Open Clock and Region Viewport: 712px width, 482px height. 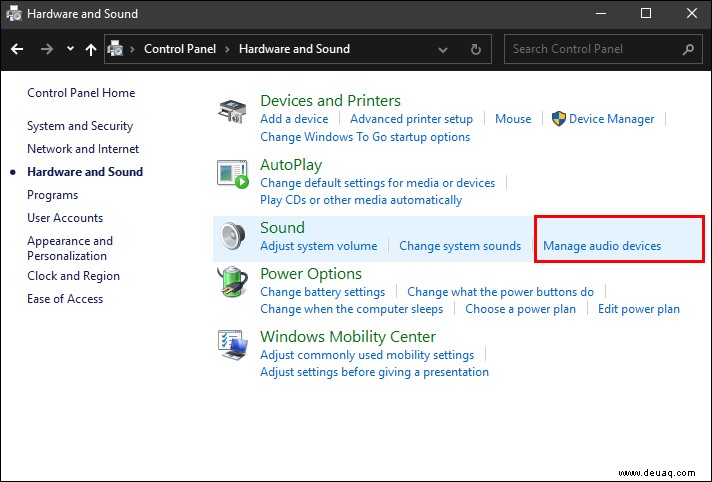click(74, 276)
